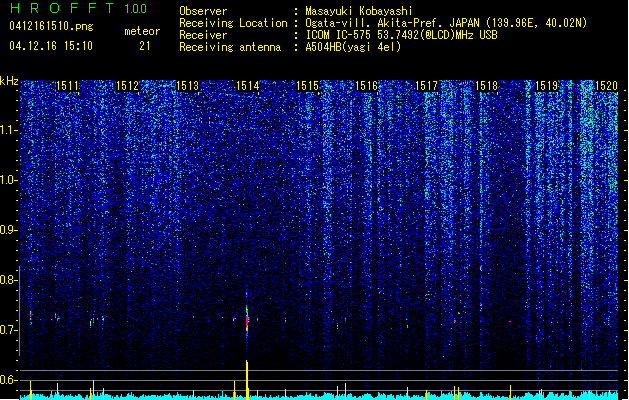
Task: Click the 'Receiving antenna' label
Action: tap(230, 47)
